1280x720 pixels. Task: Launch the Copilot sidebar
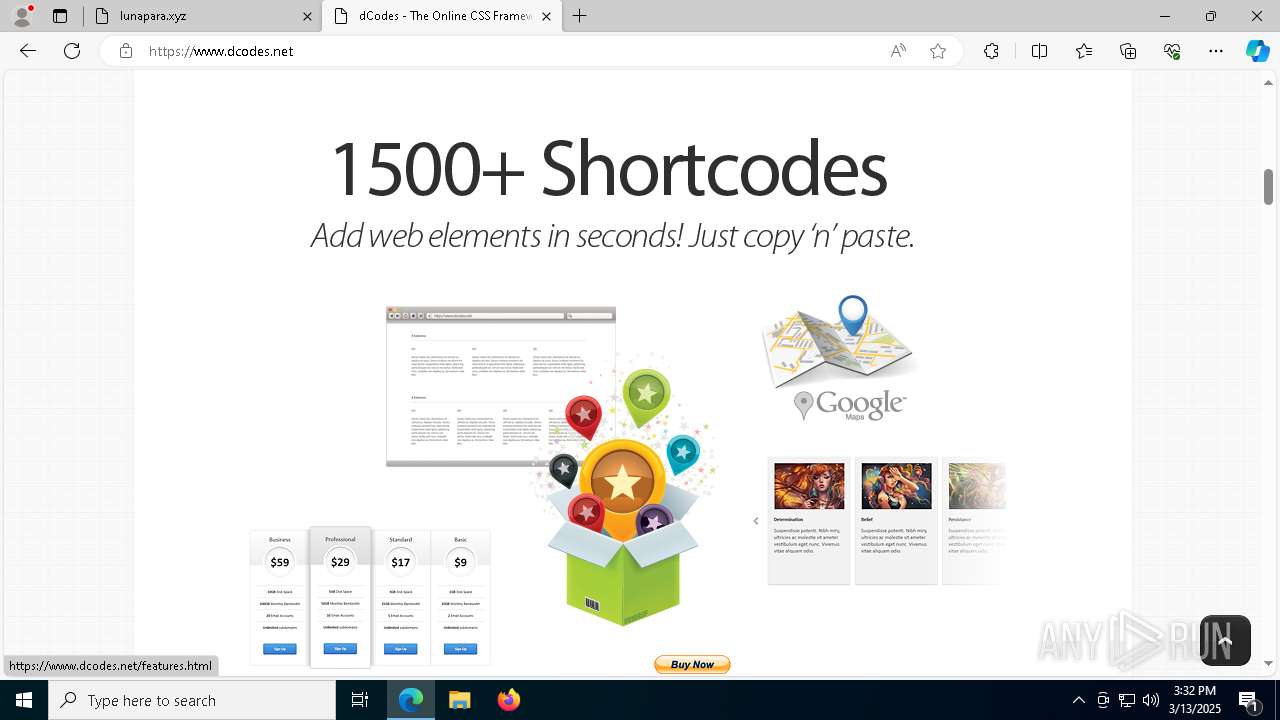point(1257,51)
